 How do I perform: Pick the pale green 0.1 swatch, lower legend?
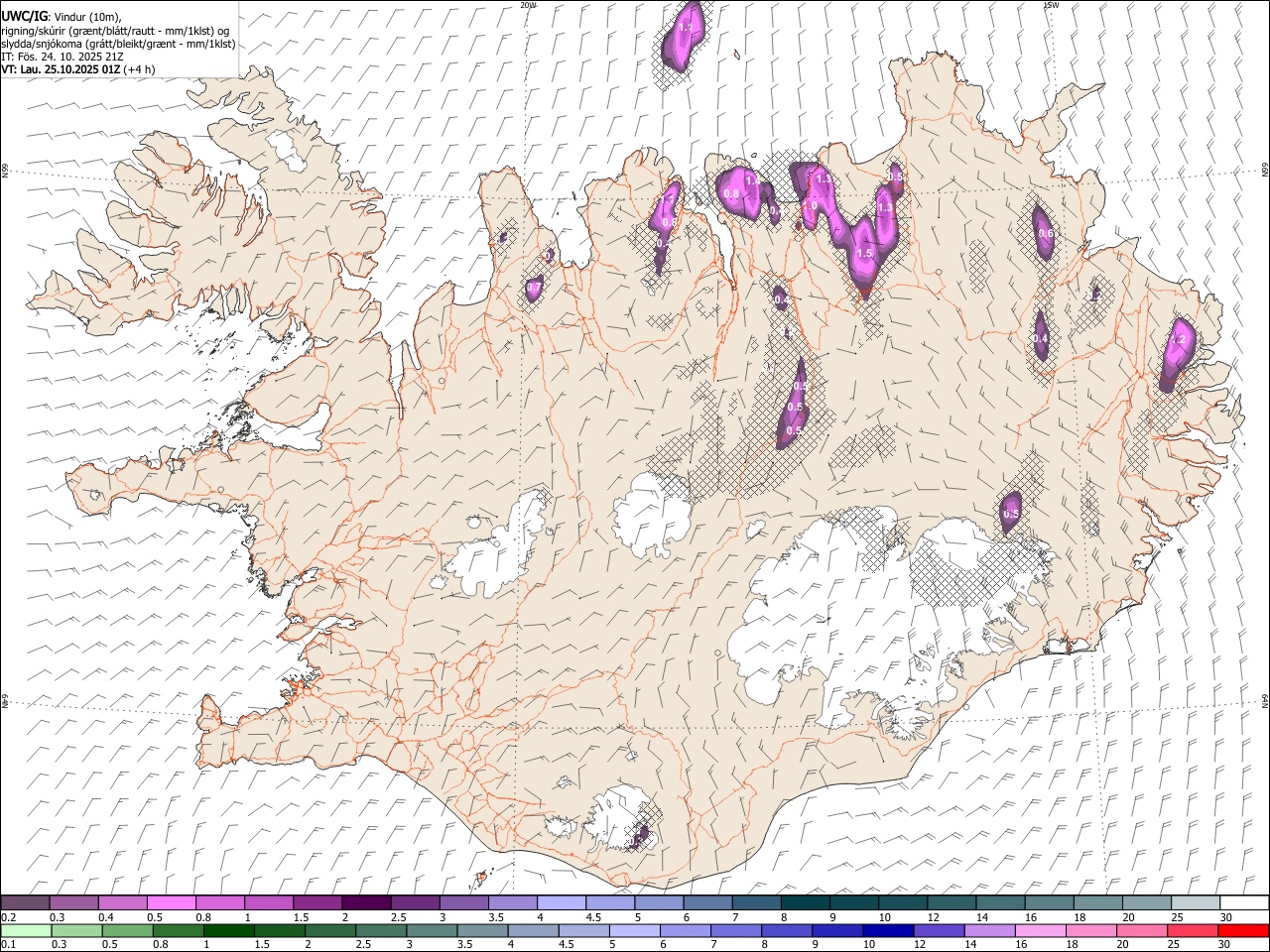(26, 930)
